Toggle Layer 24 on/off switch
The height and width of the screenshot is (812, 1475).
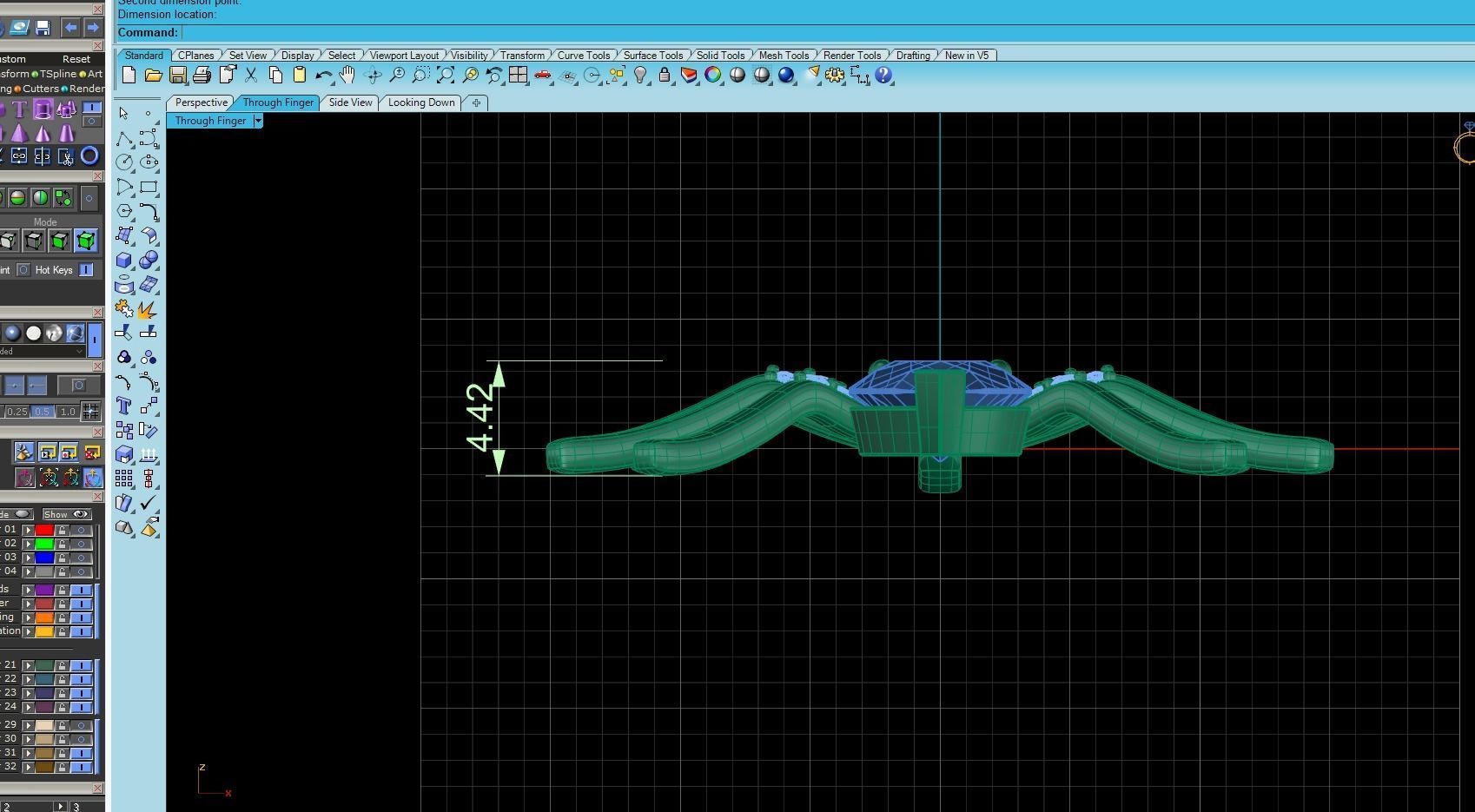[82, 707]
